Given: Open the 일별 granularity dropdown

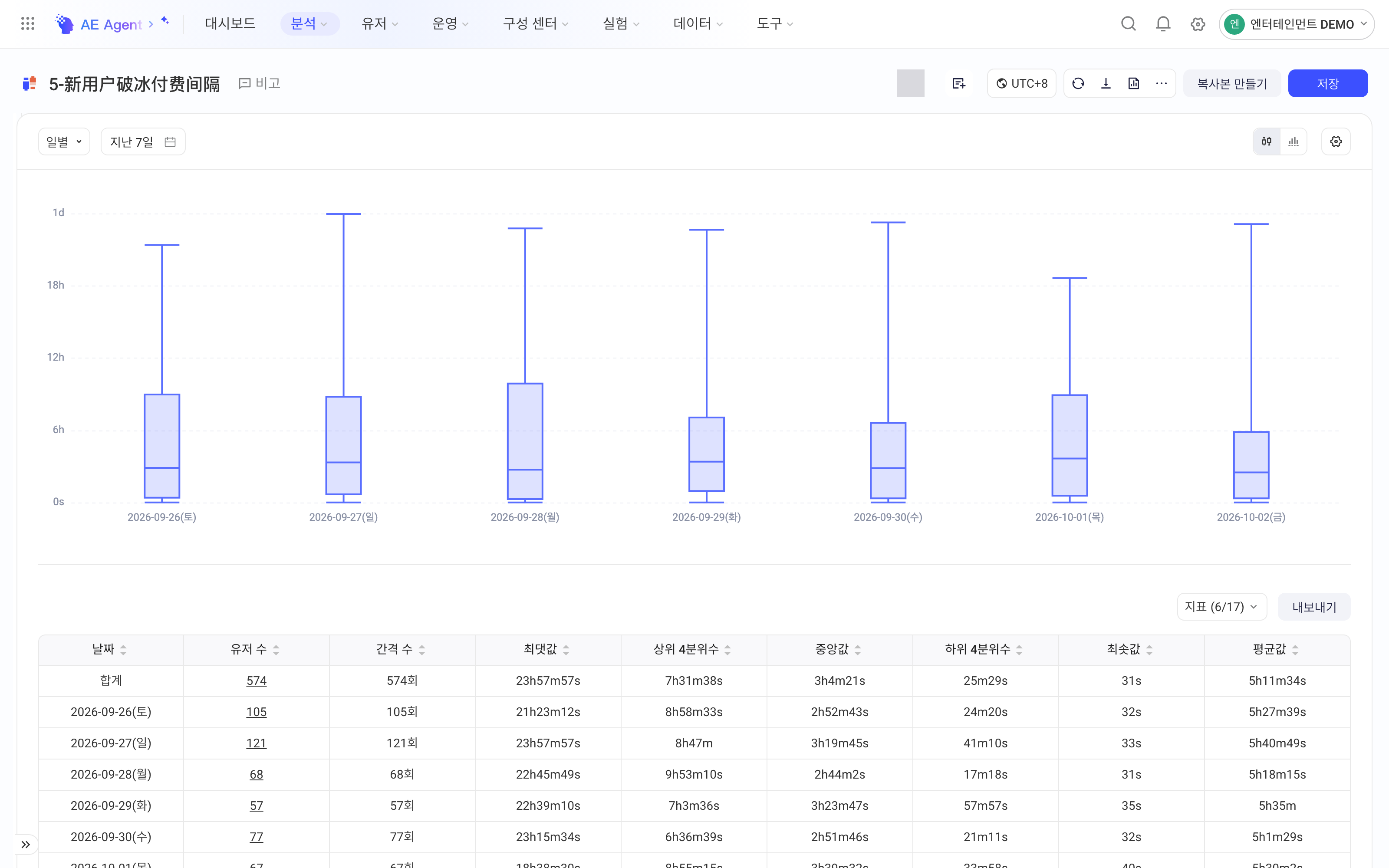Looking at the screenshot, I should pyautogui.click(x=64, y=141).
